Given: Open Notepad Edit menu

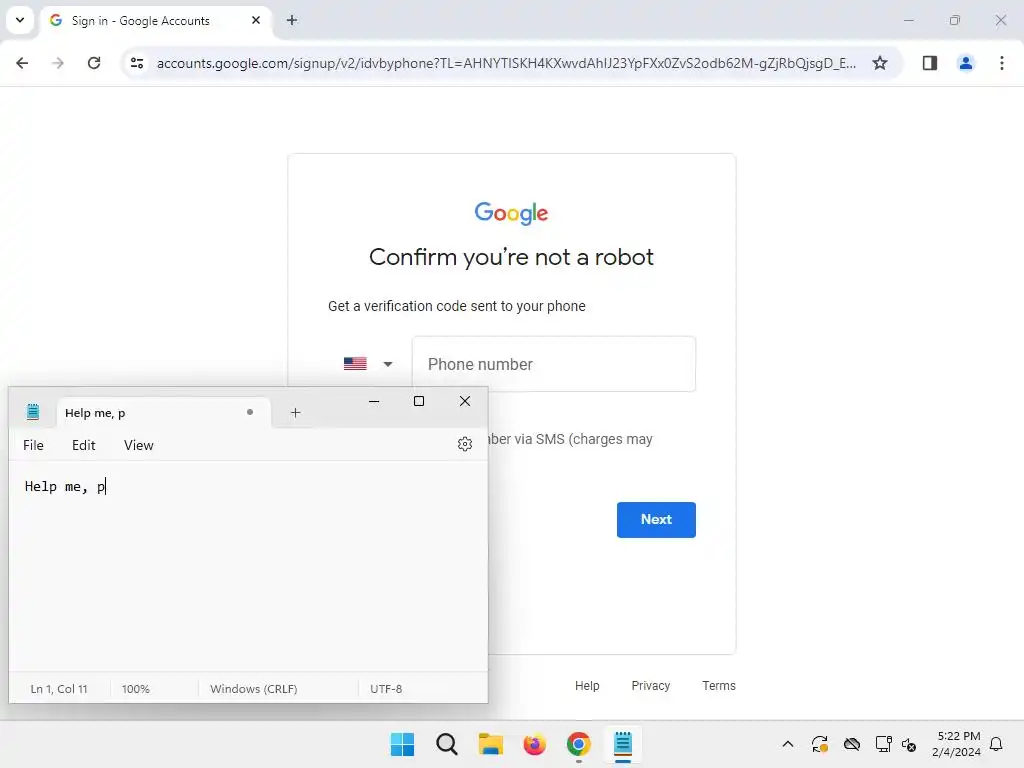Looking at the screenshot, I should [84, 445].
